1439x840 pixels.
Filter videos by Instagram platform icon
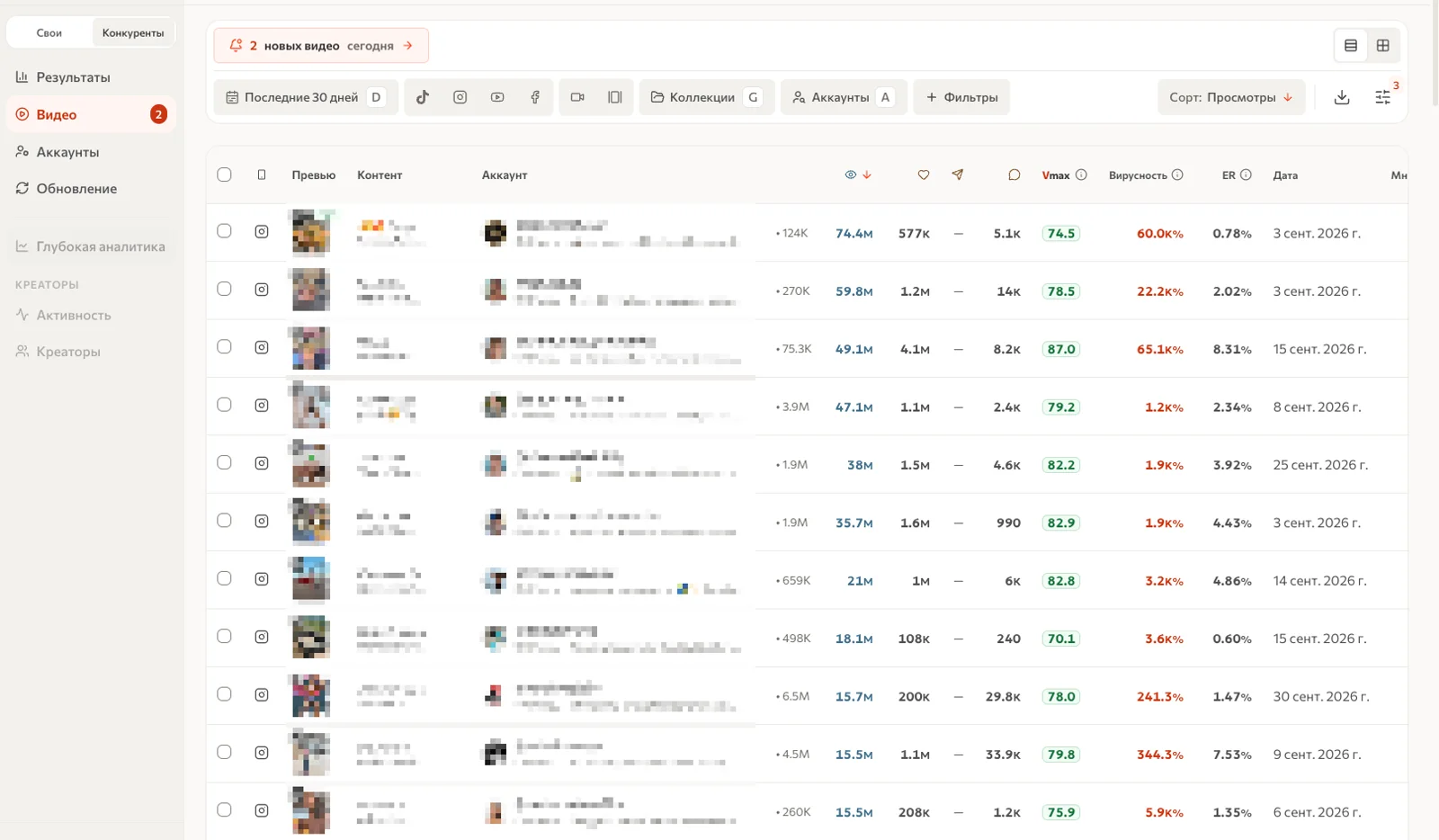tap(460, 97)
